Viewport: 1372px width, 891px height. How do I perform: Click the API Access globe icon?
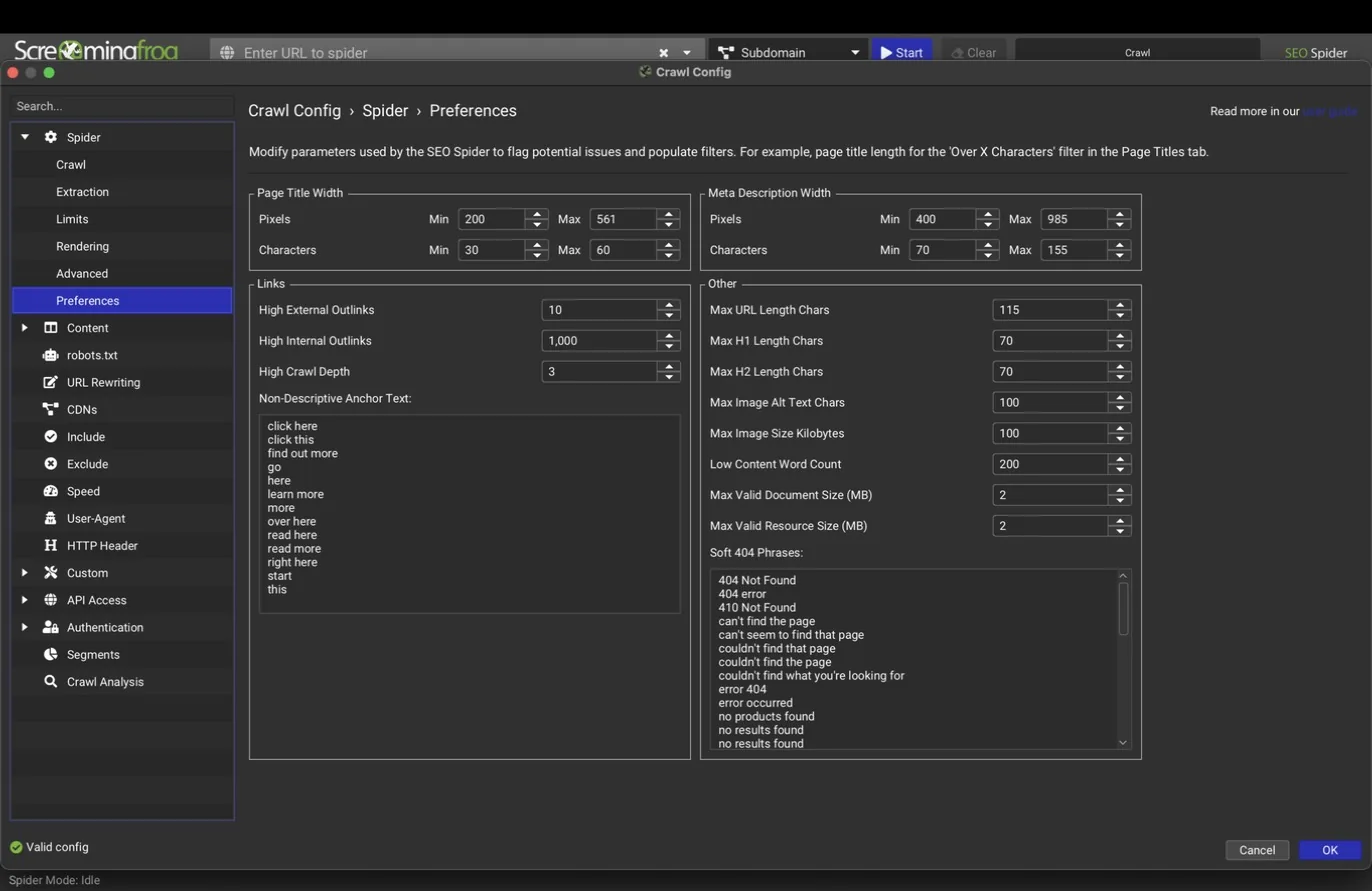coord(50,600)
